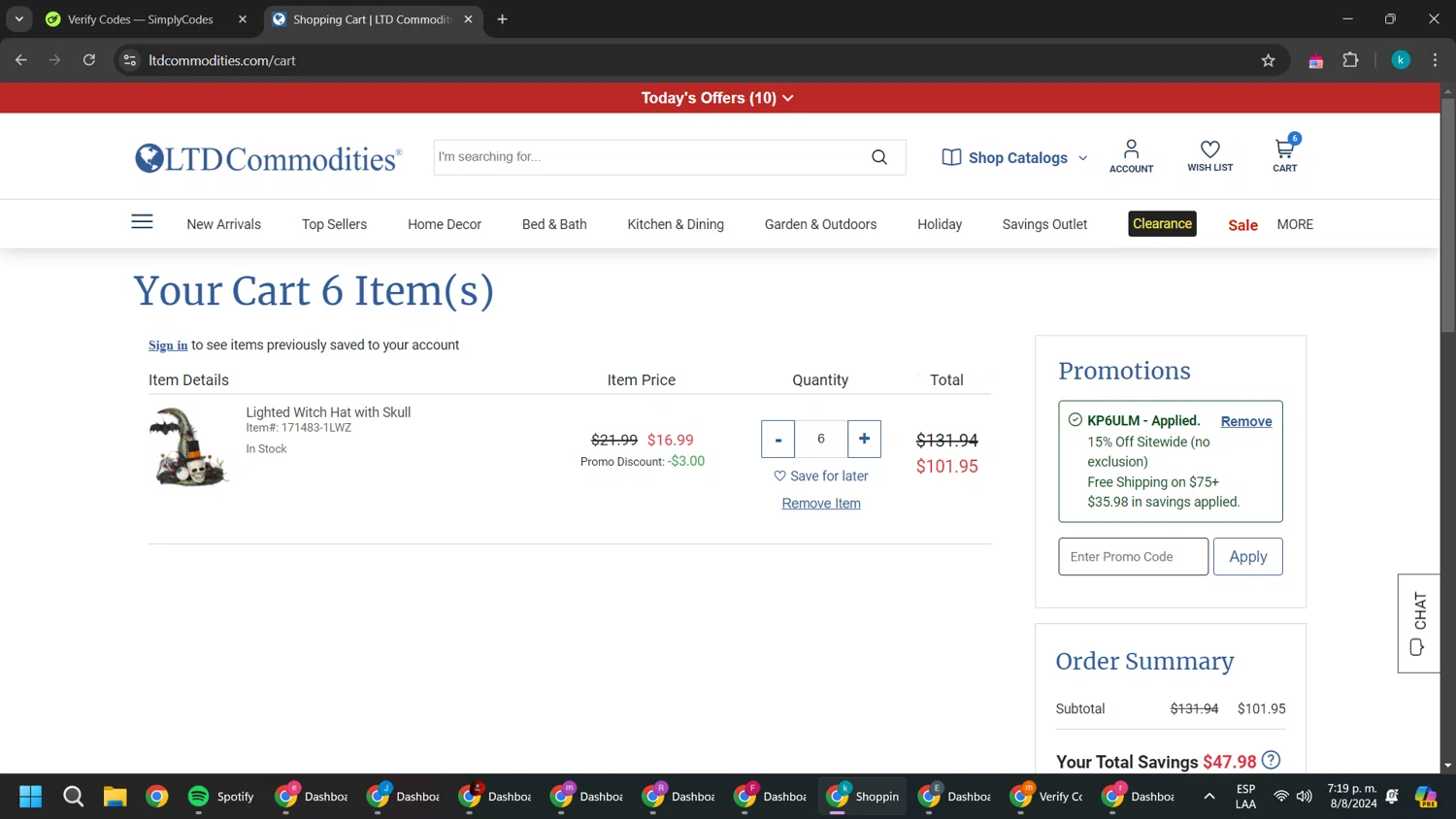This screenshot has height=819, width=1456.
Task: Open the Chat side panel
Action: coord(1419,623)
